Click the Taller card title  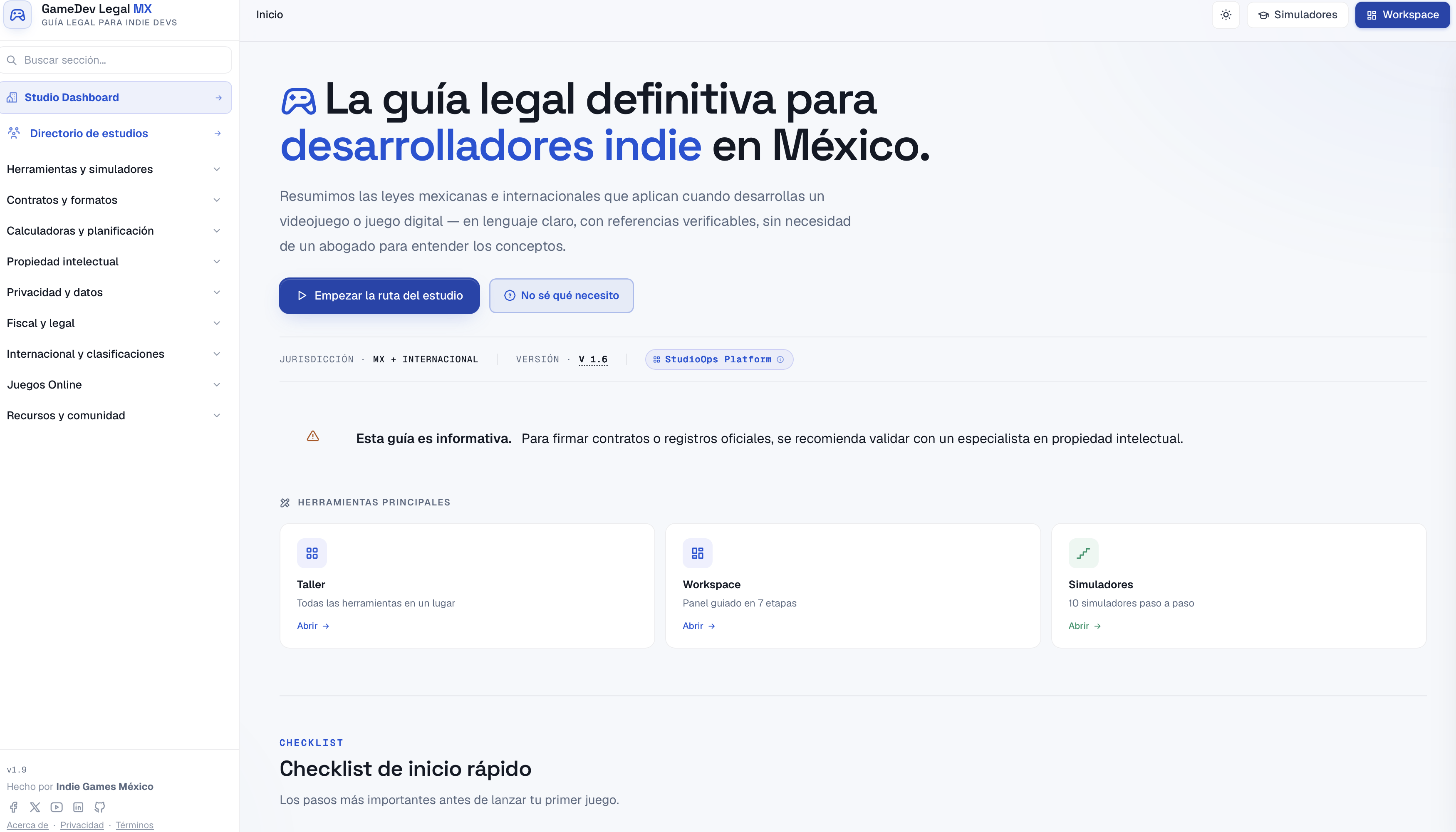pos(311,584)
